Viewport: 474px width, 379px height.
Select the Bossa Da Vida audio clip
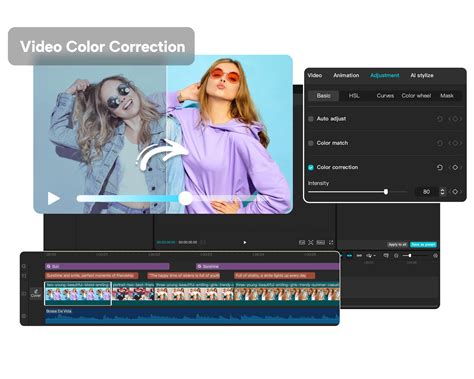(x=192, y=316)
